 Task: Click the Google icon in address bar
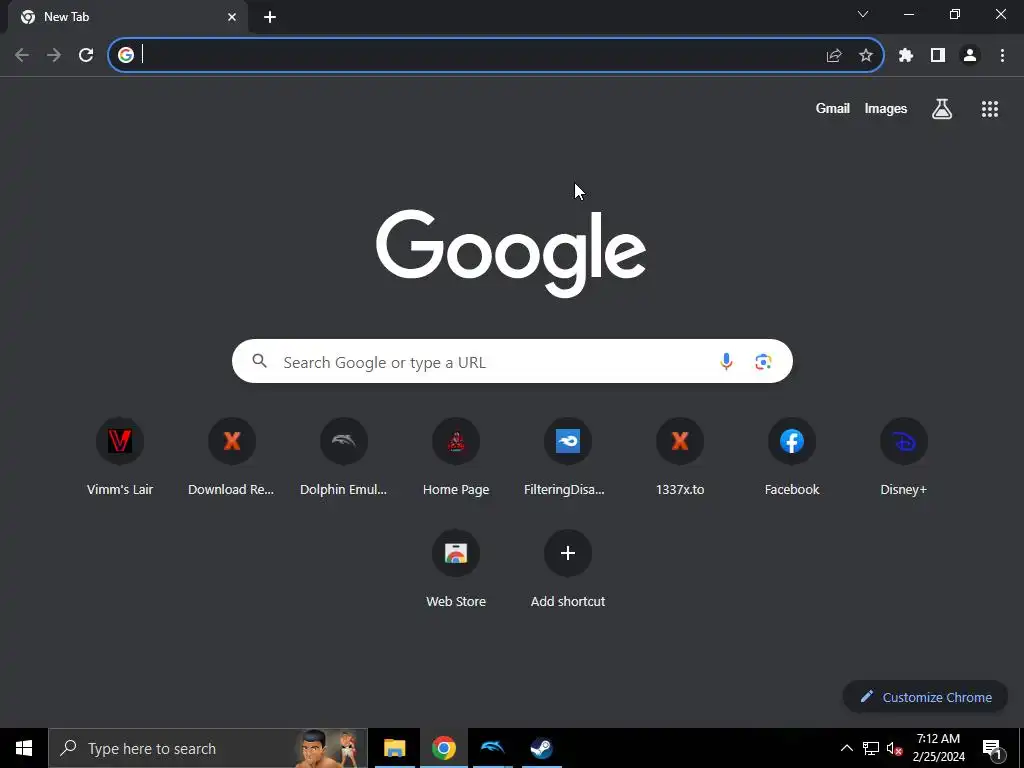pyautogui.click(x=126, y=56)
